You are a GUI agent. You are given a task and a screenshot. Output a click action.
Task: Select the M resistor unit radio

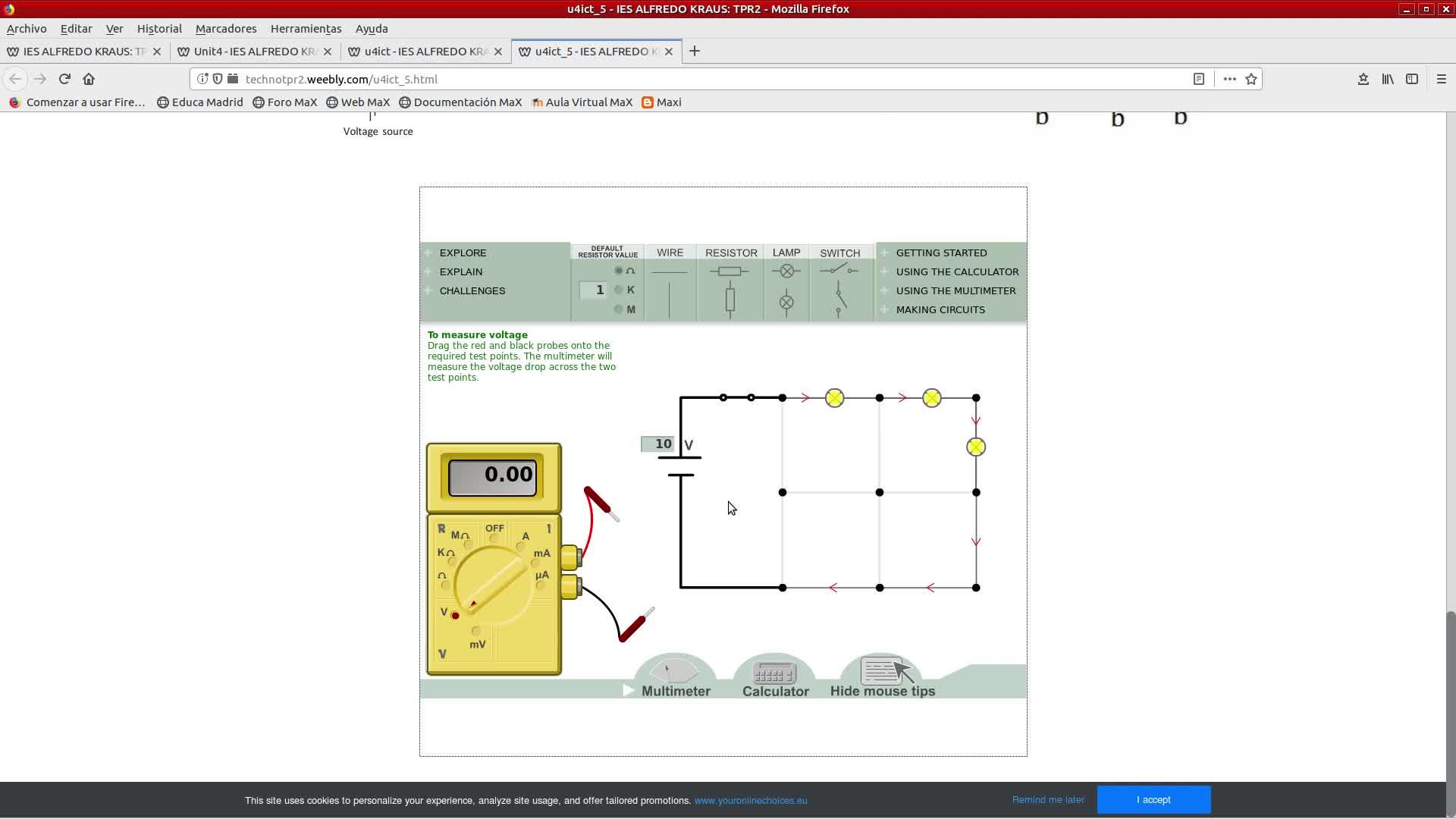619,309
